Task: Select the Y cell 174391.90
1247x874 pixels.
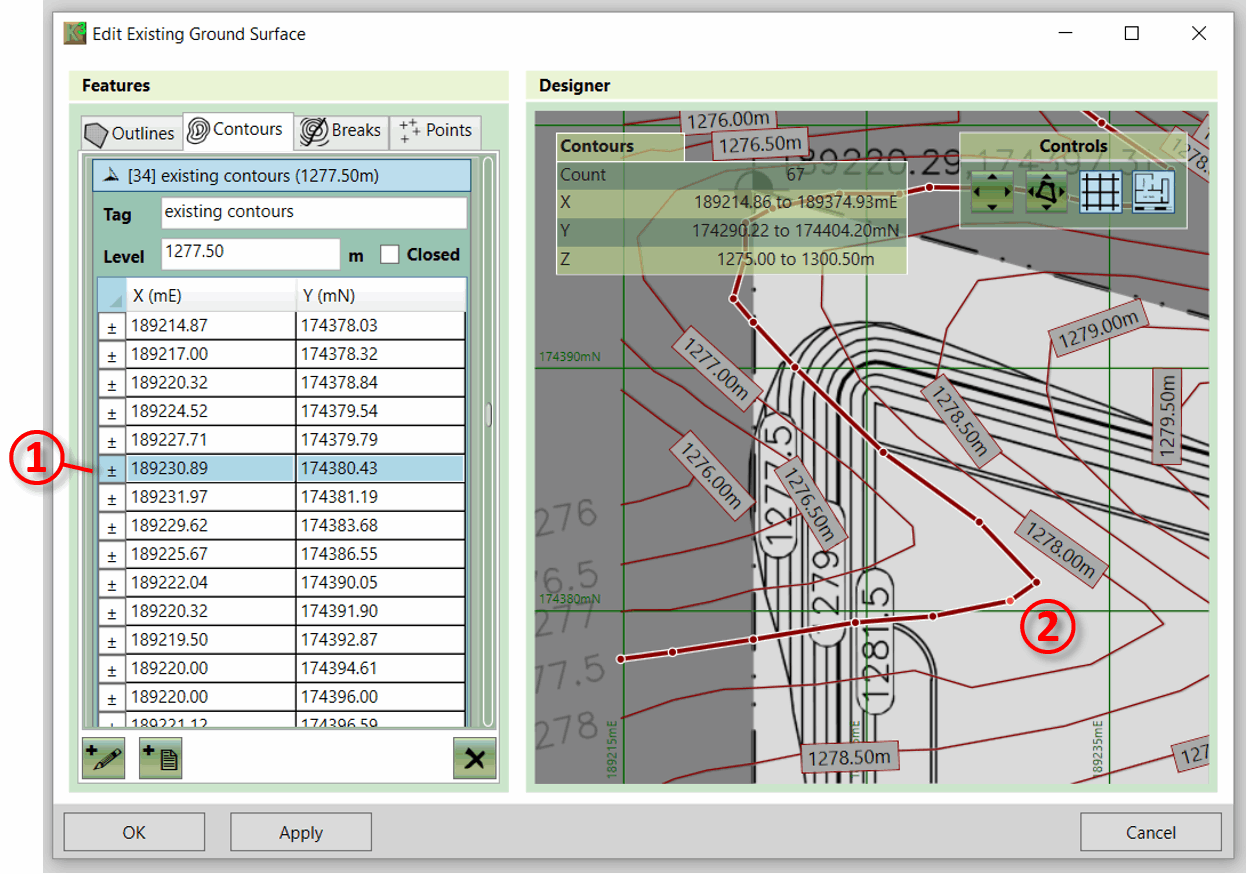Action: click(381, 611)
